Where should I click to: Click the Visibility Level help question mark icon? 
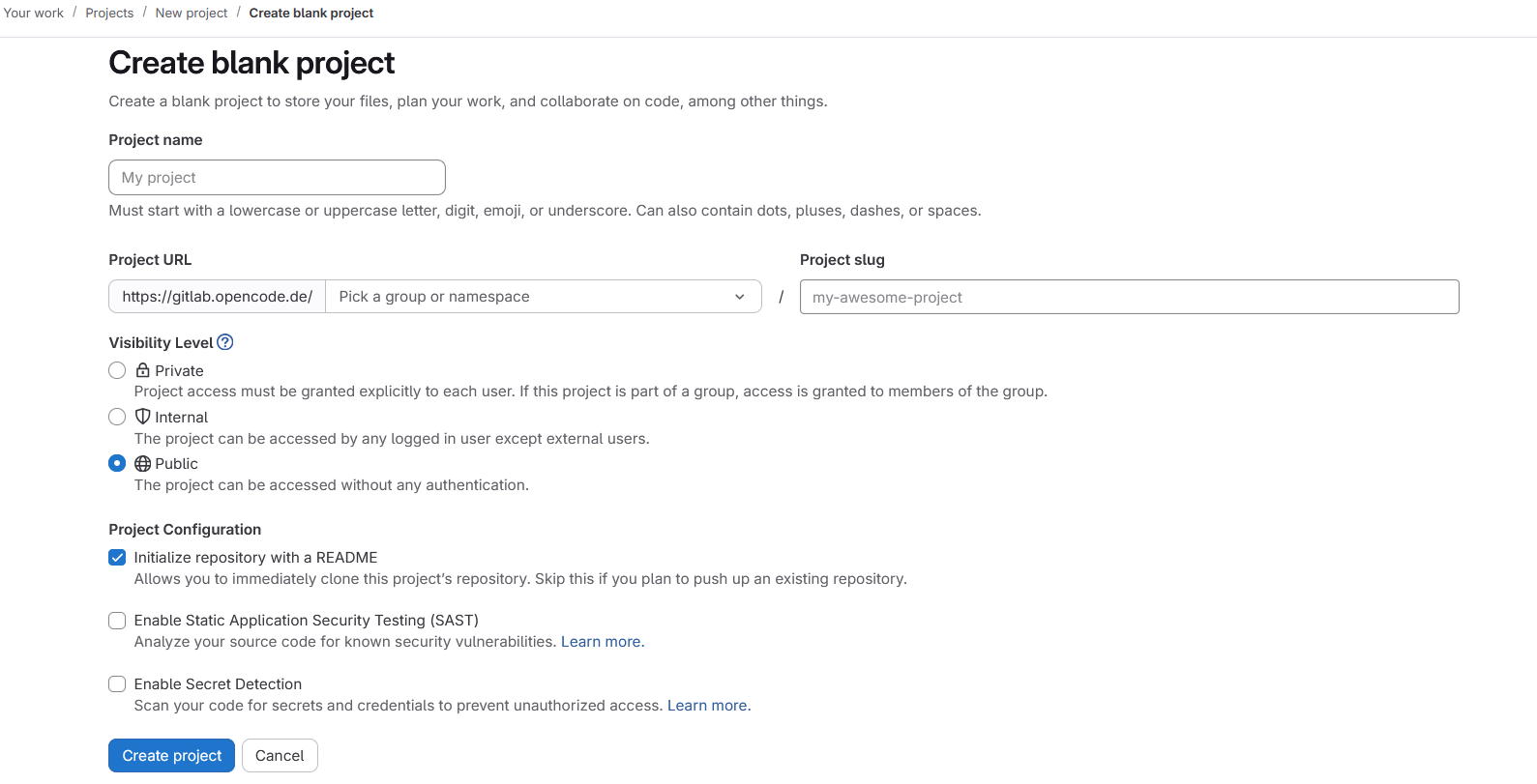pyautogui.click(x=225, y=342)
